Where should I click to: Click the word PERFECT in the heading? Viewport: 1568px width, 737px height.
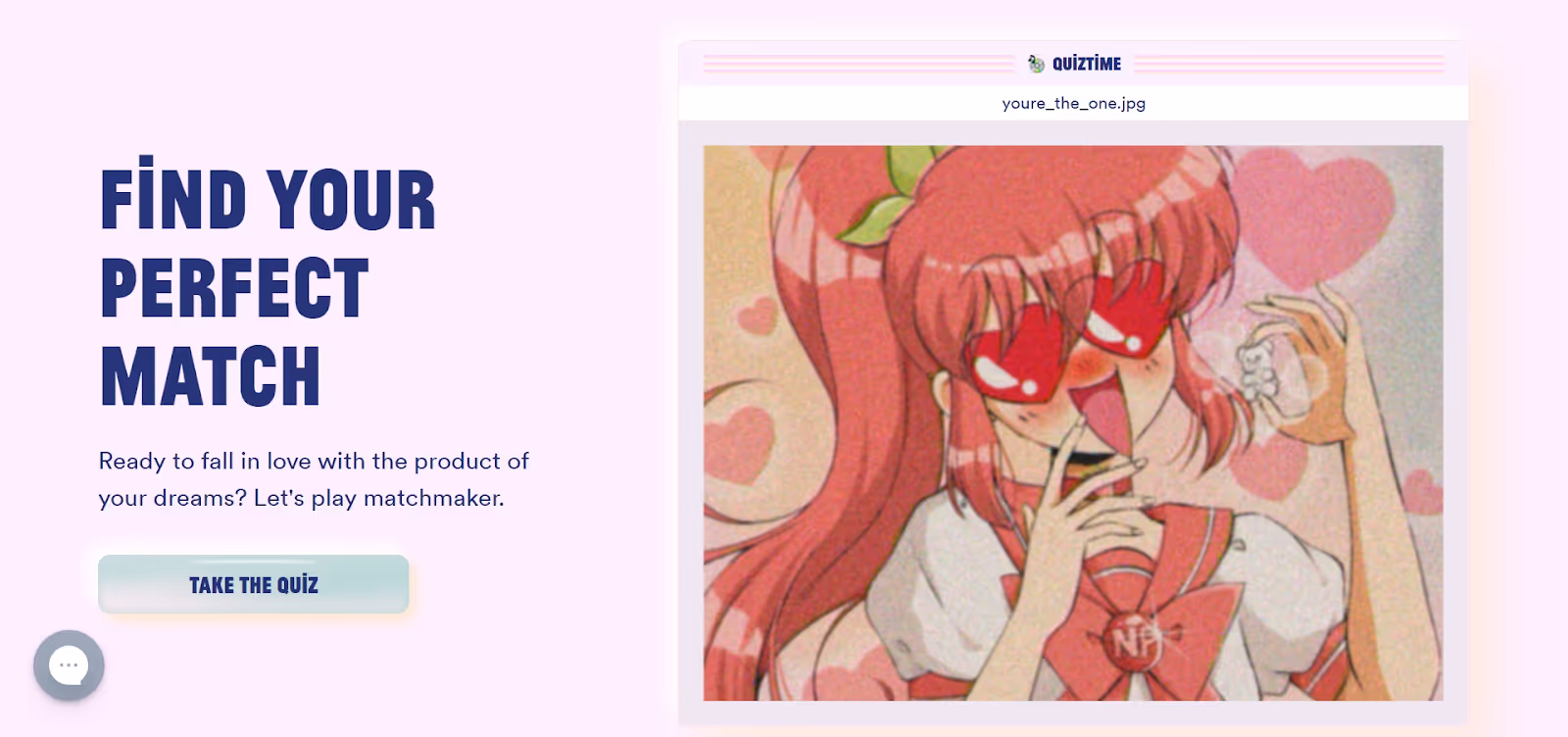[235, 288]
